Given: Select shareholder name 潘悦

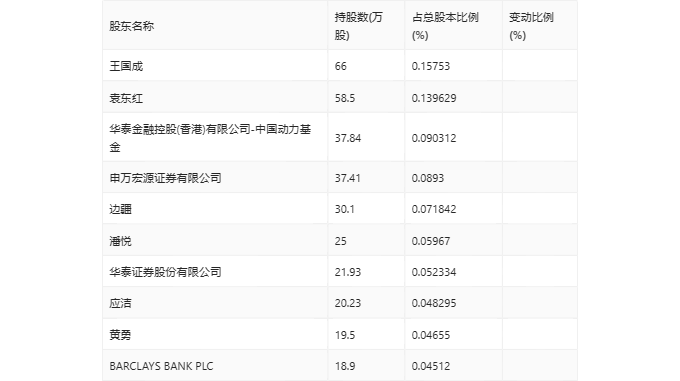Looking at the screenshot, I should click(x=120, y=241).
